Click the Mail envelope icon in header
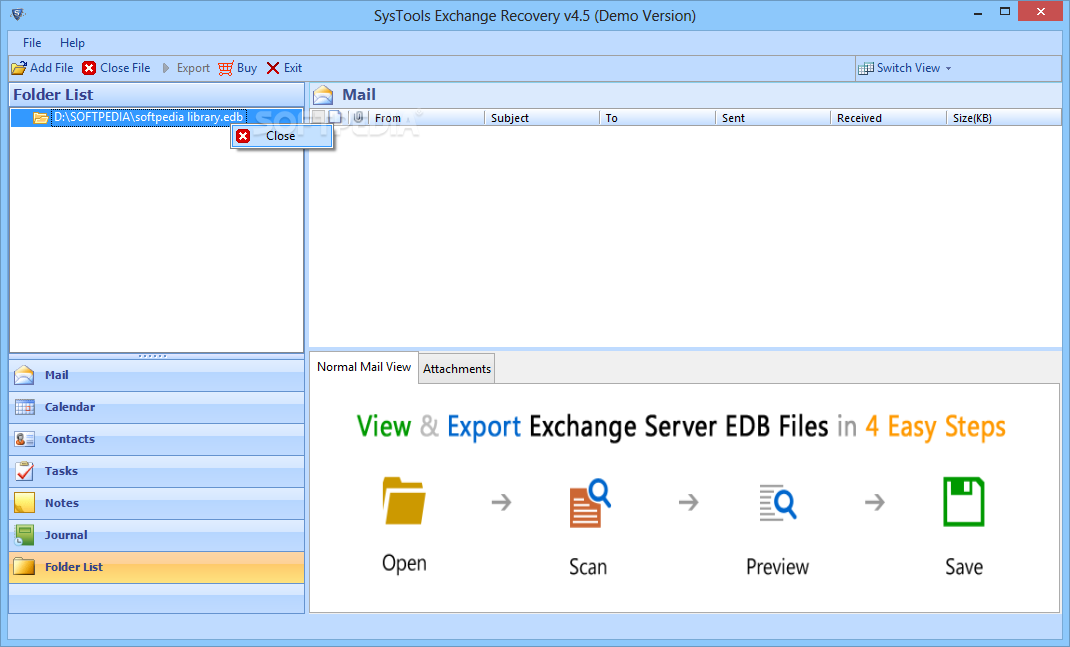1070x647 pixels. click(x=323, y=95)
